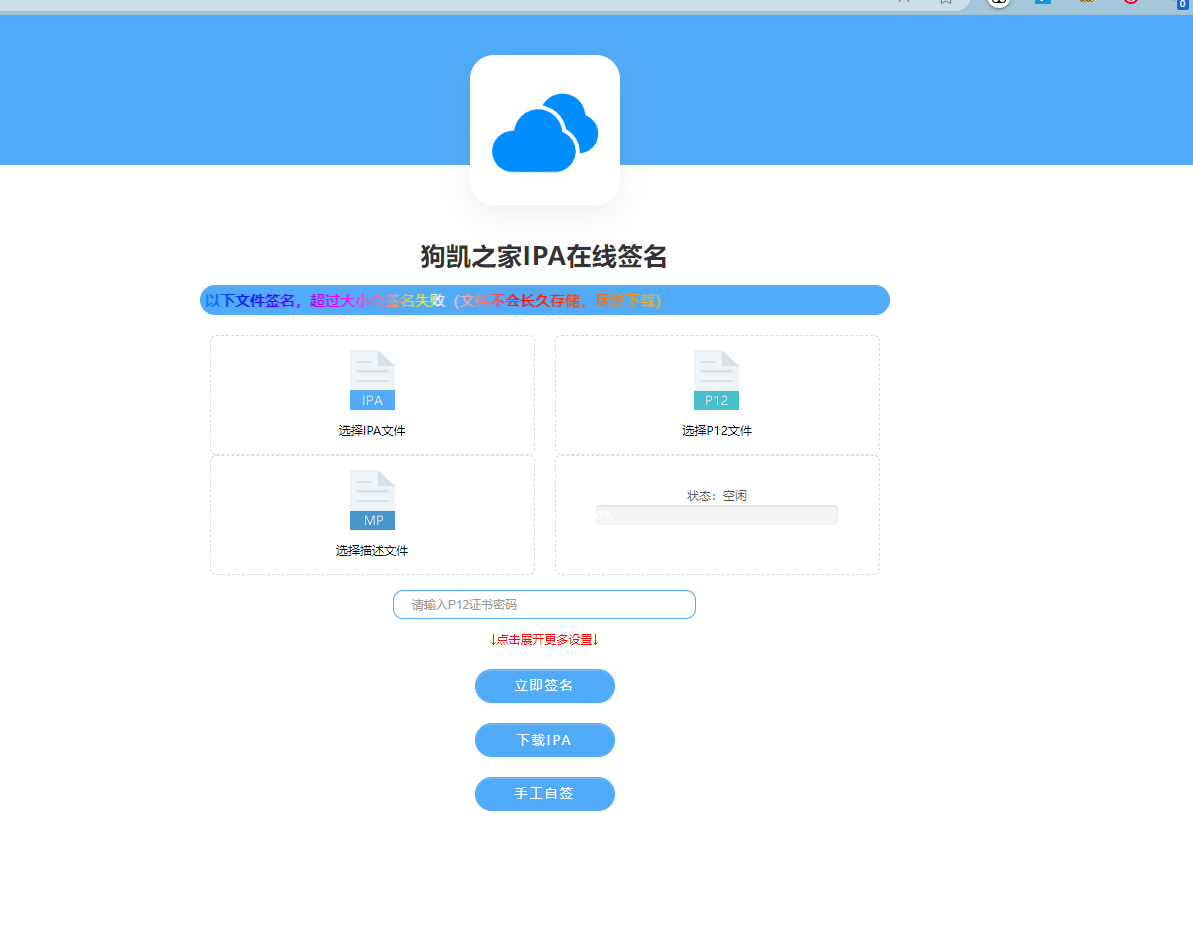The height and width of the screenshot is (940, 1193).
Task: Click the blue square browser extension icon
Action: [1042, 2]
